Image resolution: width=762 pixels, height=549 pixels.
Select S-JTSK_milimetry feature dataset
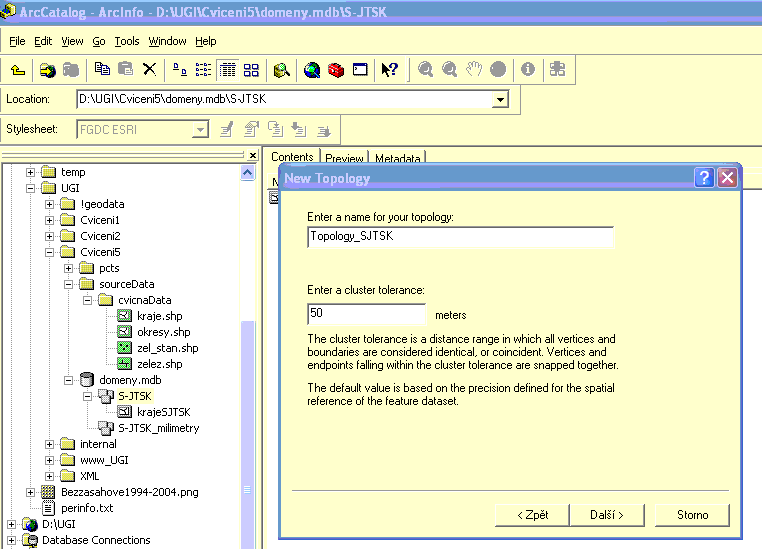(158, 429)
